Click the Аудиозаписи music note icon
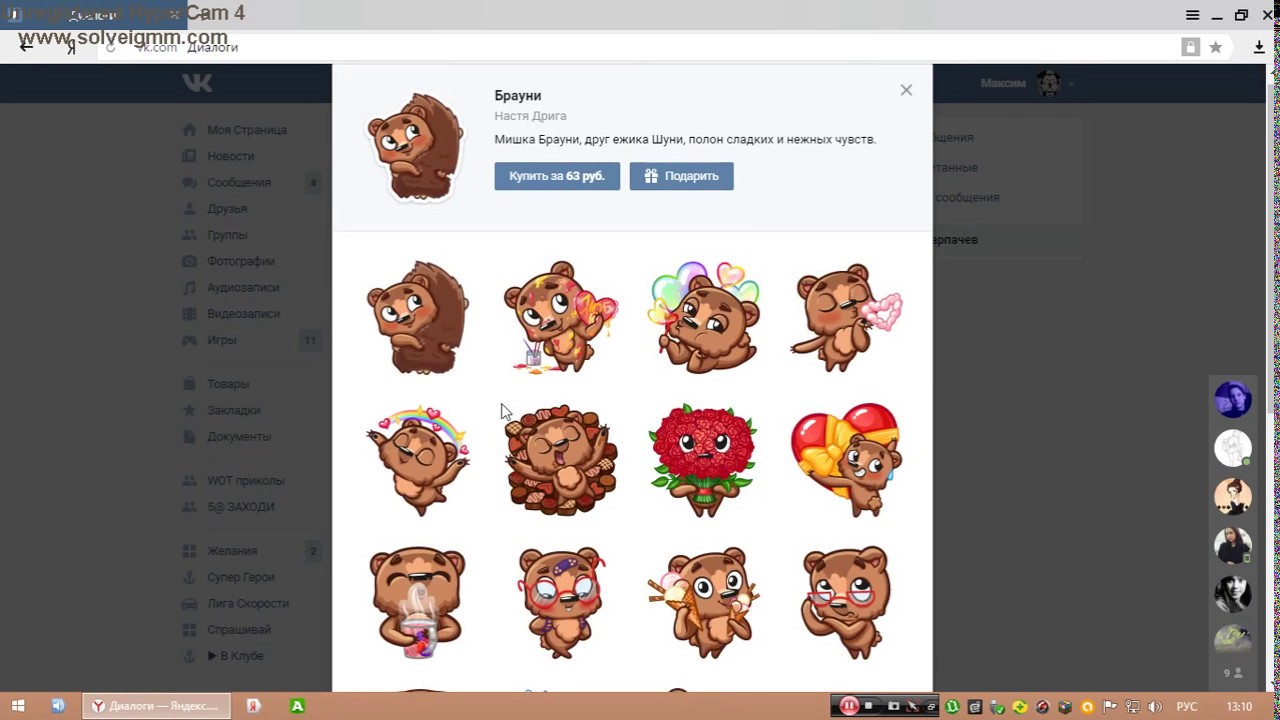1280x720 pixels. point(189,287)
